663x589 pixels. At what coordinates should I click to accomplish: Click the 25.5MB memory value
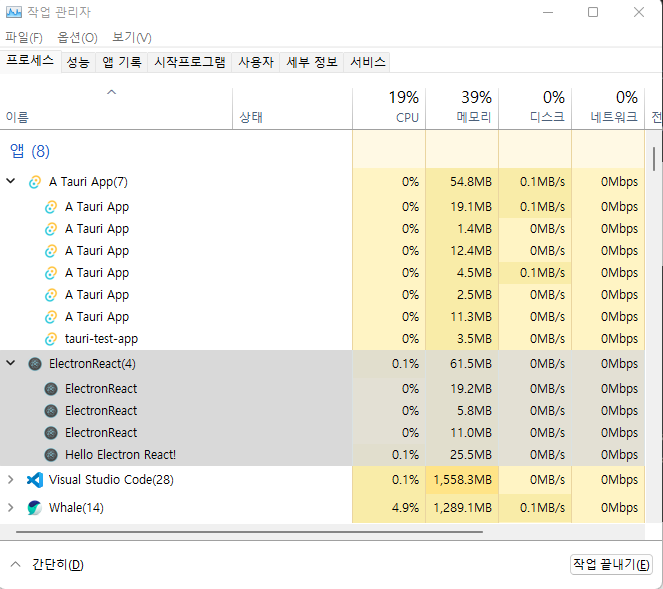[x=471, y=455]
